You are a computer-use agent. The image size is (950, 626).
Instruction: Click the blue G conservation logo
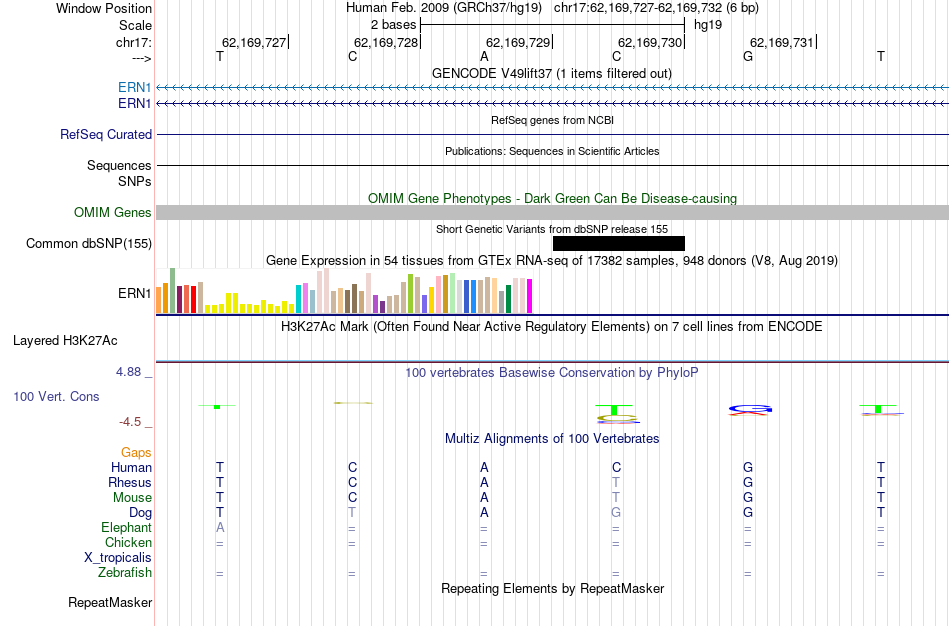coord(750,409)
